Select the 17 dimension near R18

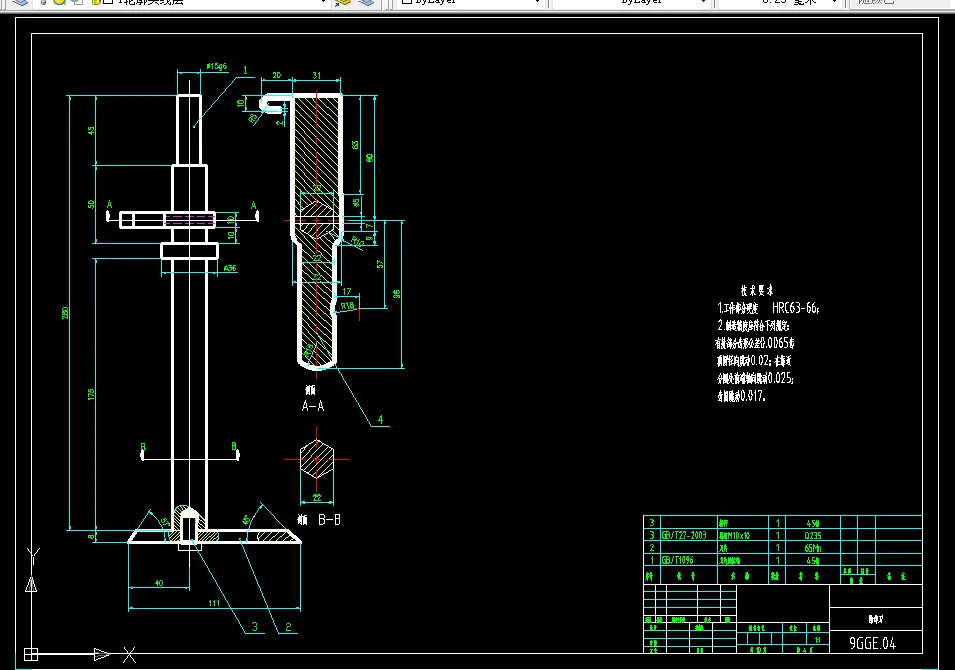(347, 292)
